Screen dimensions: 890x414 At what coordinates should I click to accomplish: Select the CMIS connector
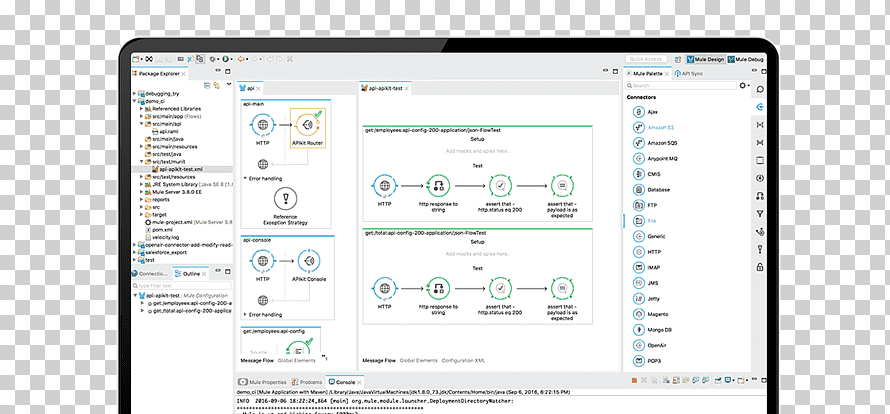click(x=646, y=174)
